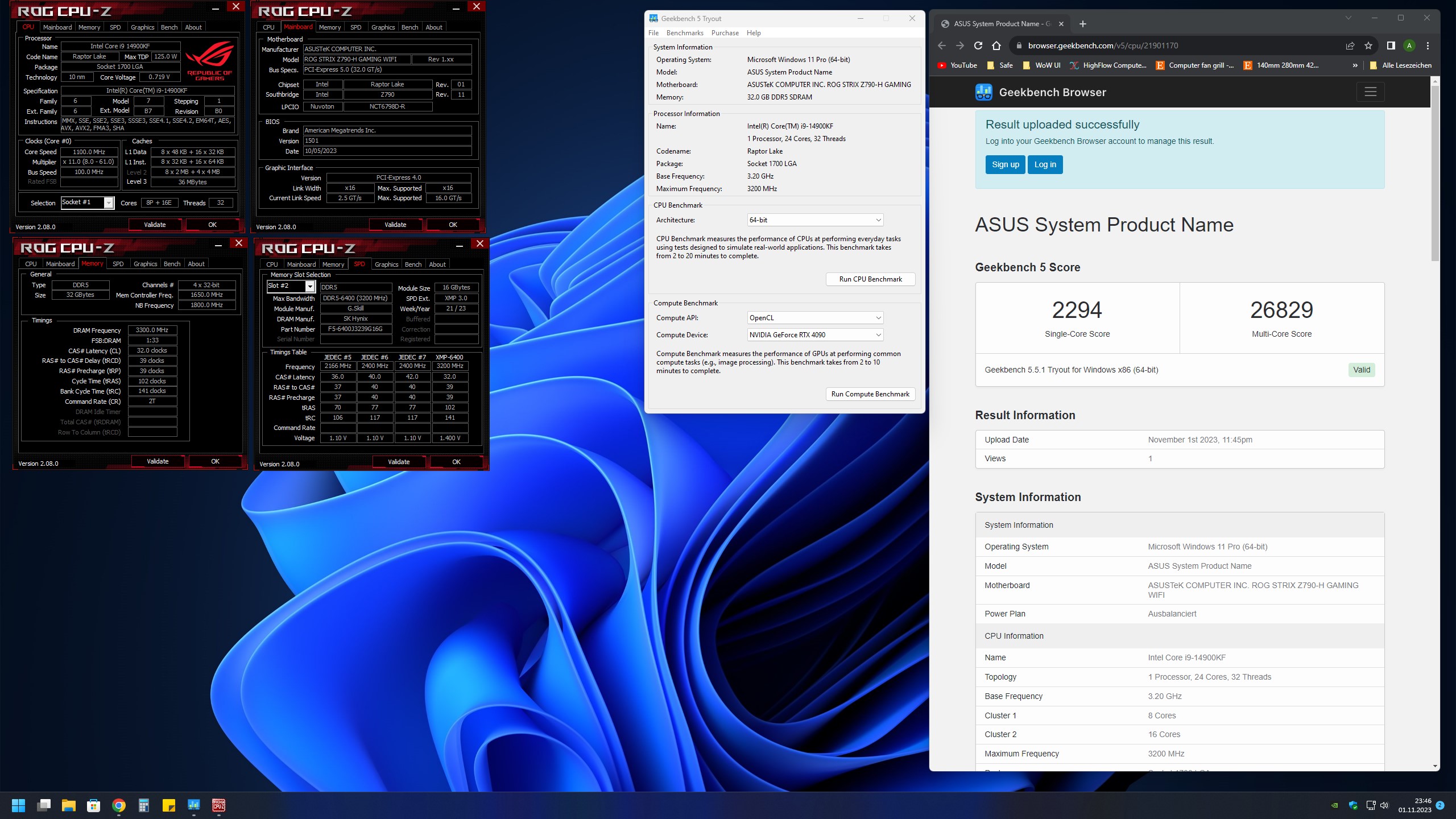Viewport: 1456px width, 819px height.
Task: Open the network tray icon
Action: click(x=1371, y=805)
